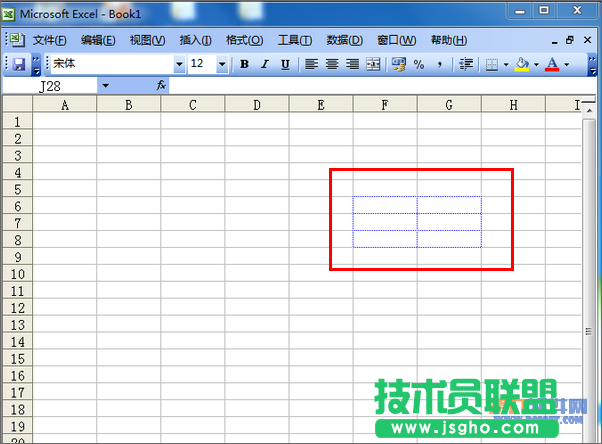
Task: Expand Standard toolbar options chevron
Action: tap(36, 65)
